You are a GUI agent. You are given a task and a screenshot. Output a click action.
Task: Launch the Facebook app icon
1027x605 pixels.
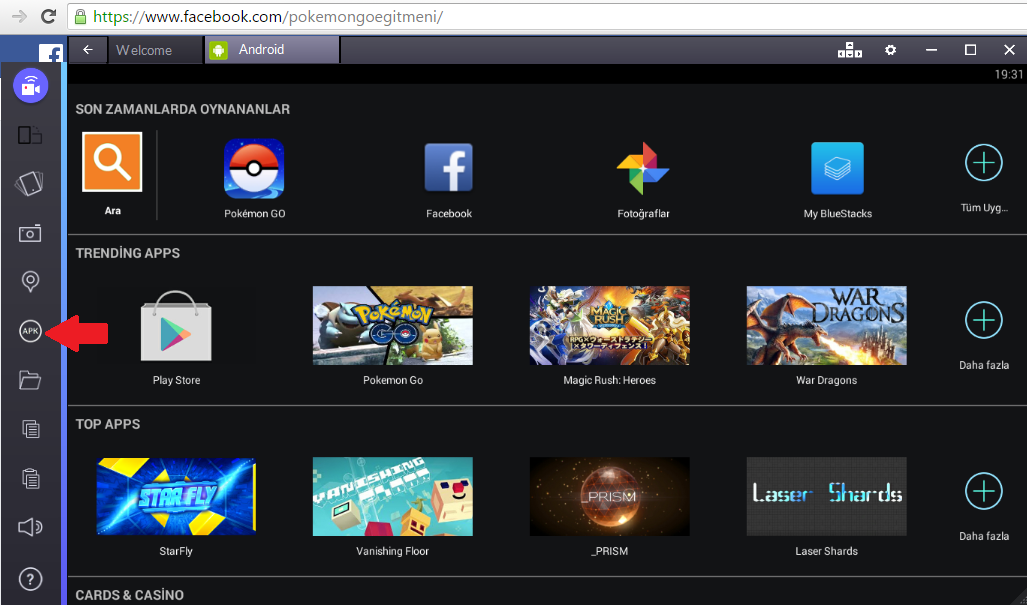pyautogui.click(x=449, y=168)
